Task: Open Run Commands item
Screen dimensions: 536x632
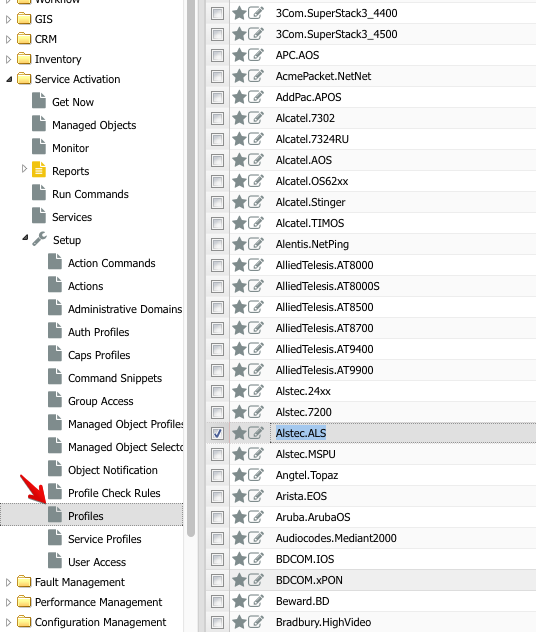Action: click(x=90, y=194)
